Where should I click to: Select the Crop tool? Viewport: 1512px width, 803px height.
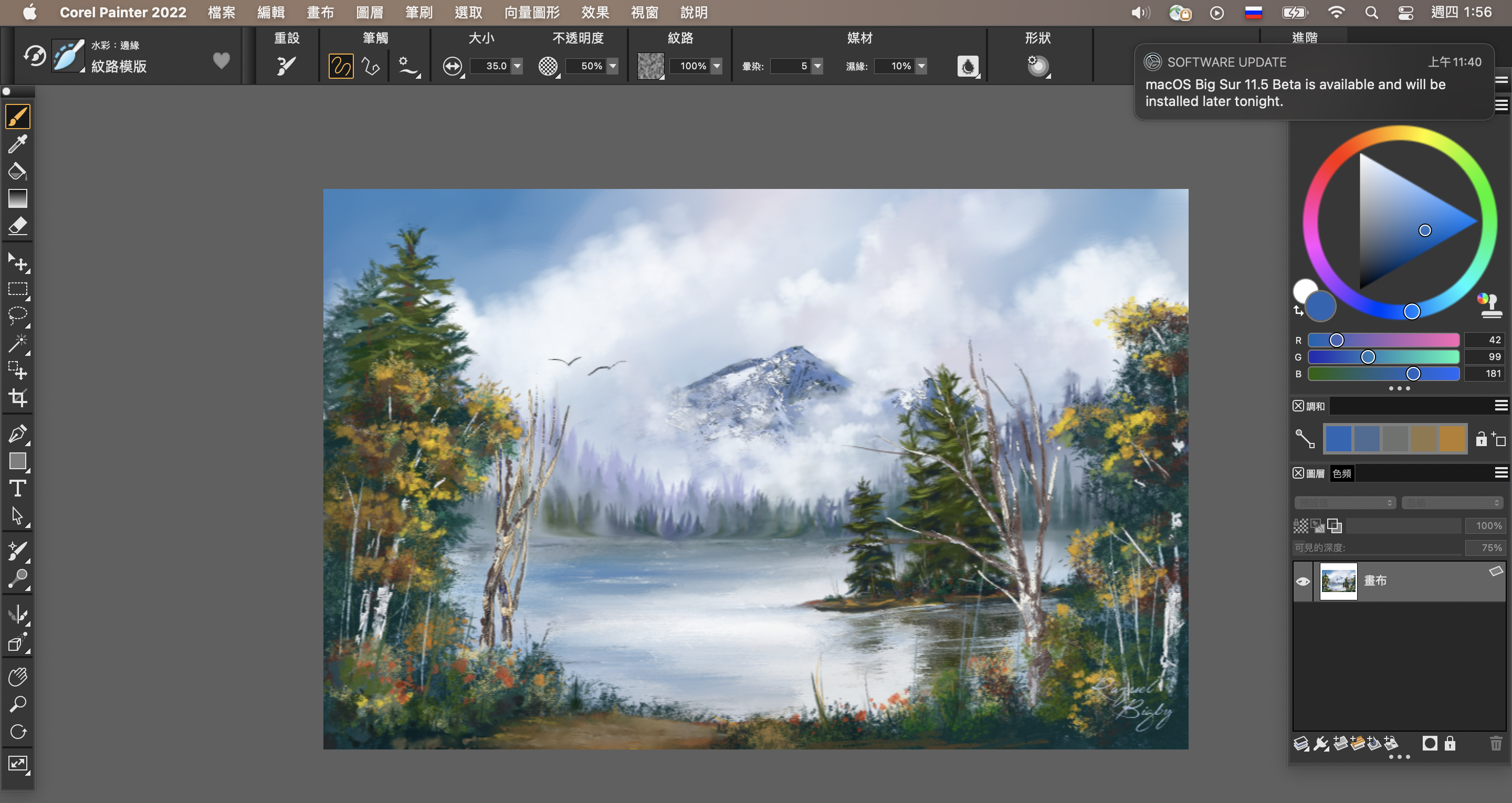(18, 398)
